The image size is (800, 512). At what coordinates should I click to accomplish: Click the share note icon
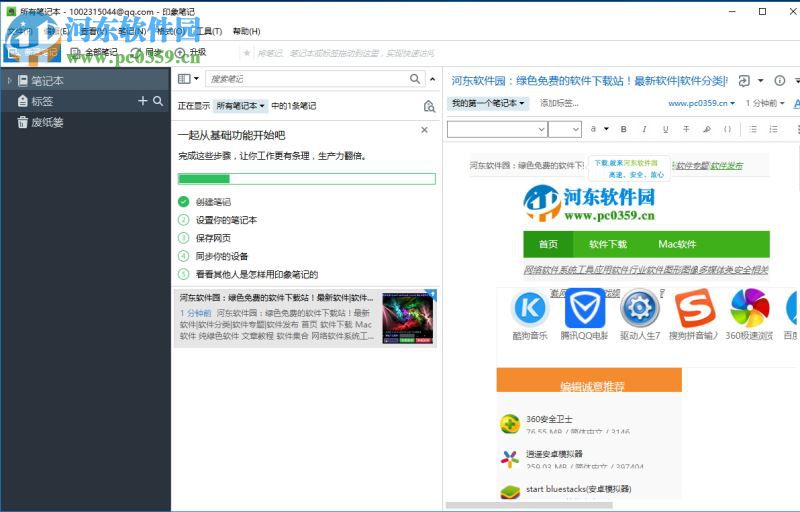744,81
